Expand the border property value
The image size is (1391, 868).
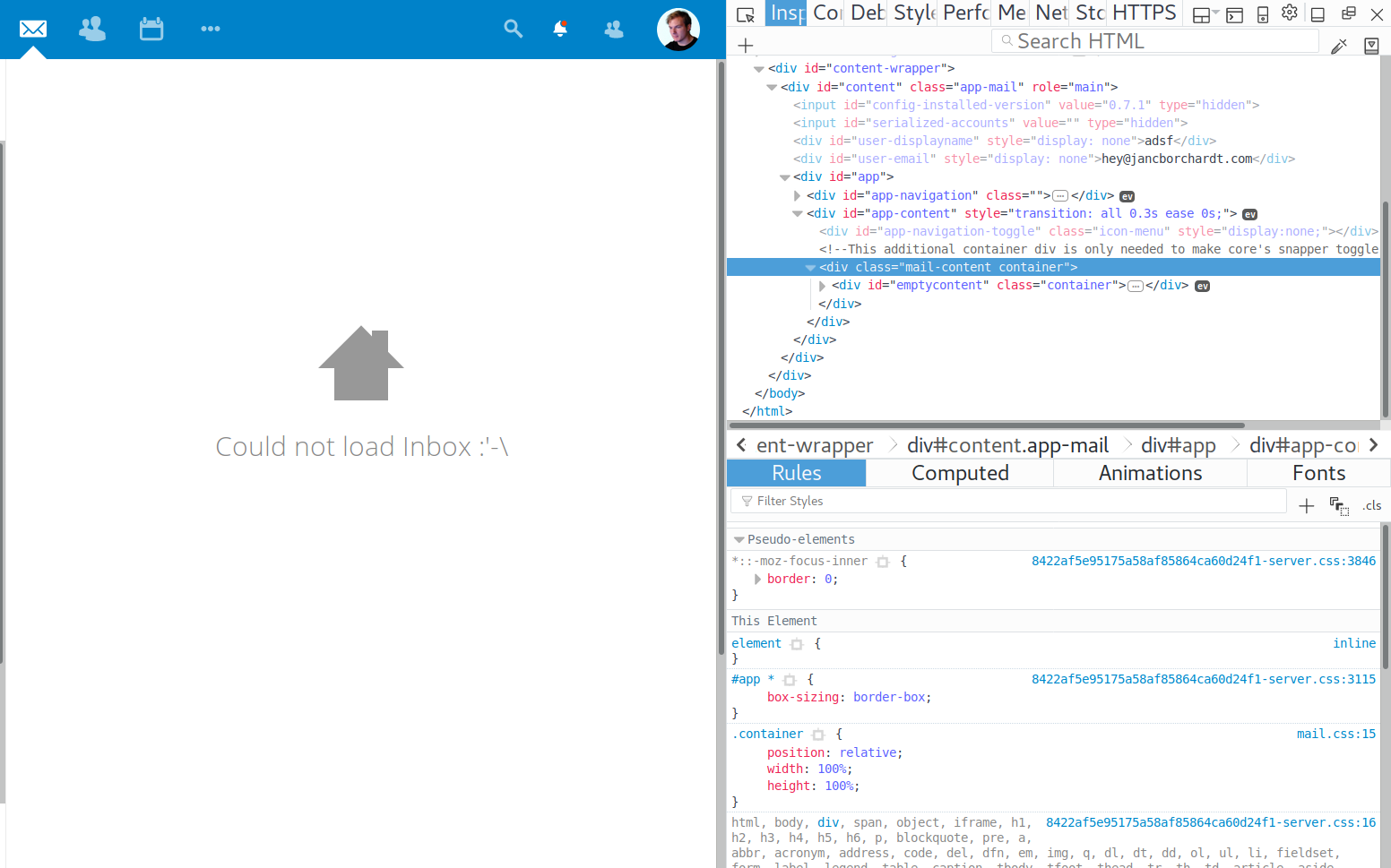point(757,580)
